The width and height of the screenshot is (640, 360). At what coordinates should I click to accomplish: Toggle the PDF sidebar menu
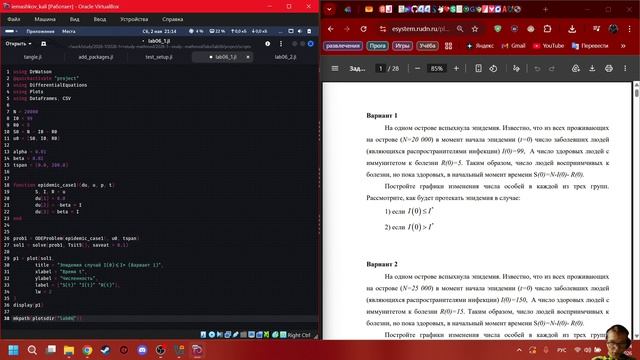click(x=335, y=68)
